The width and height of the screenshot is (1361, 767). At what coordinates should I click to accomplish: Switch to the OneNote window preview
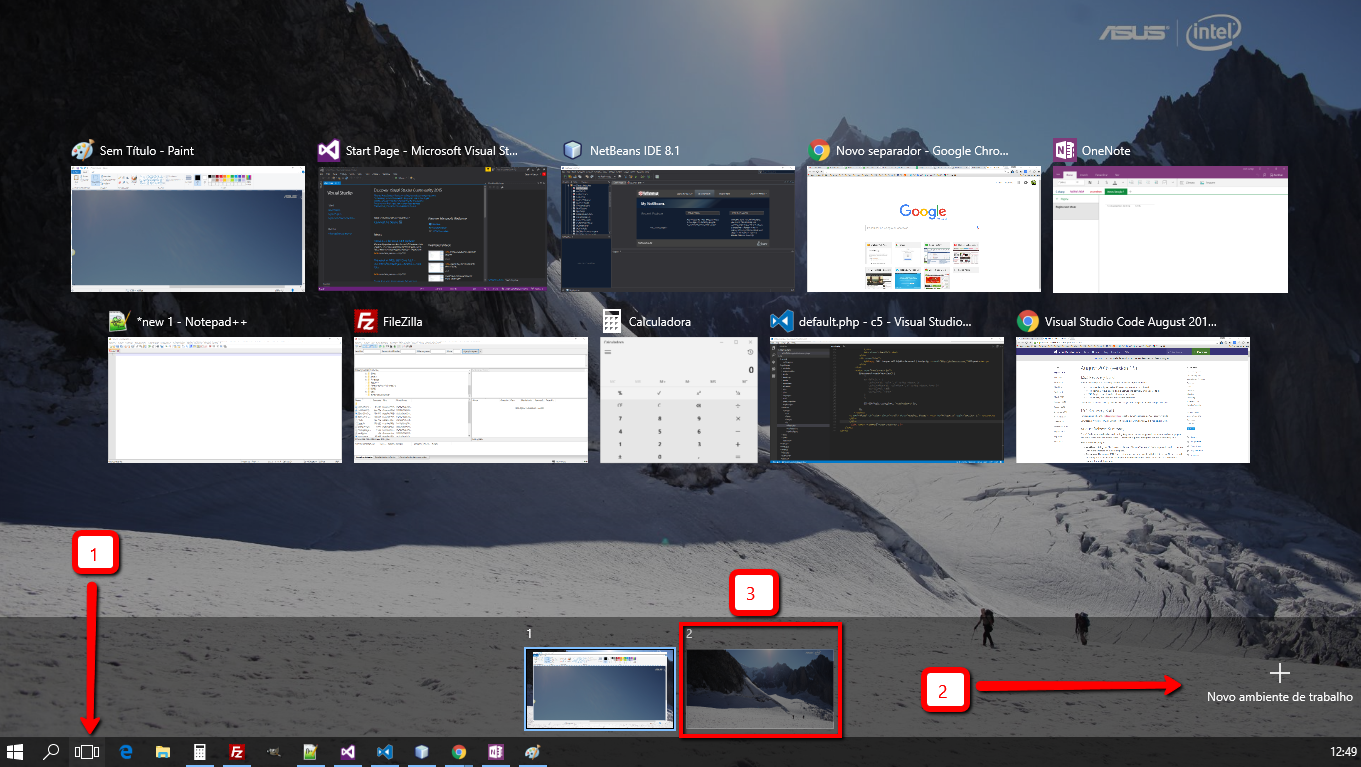tap(1170, 229)
